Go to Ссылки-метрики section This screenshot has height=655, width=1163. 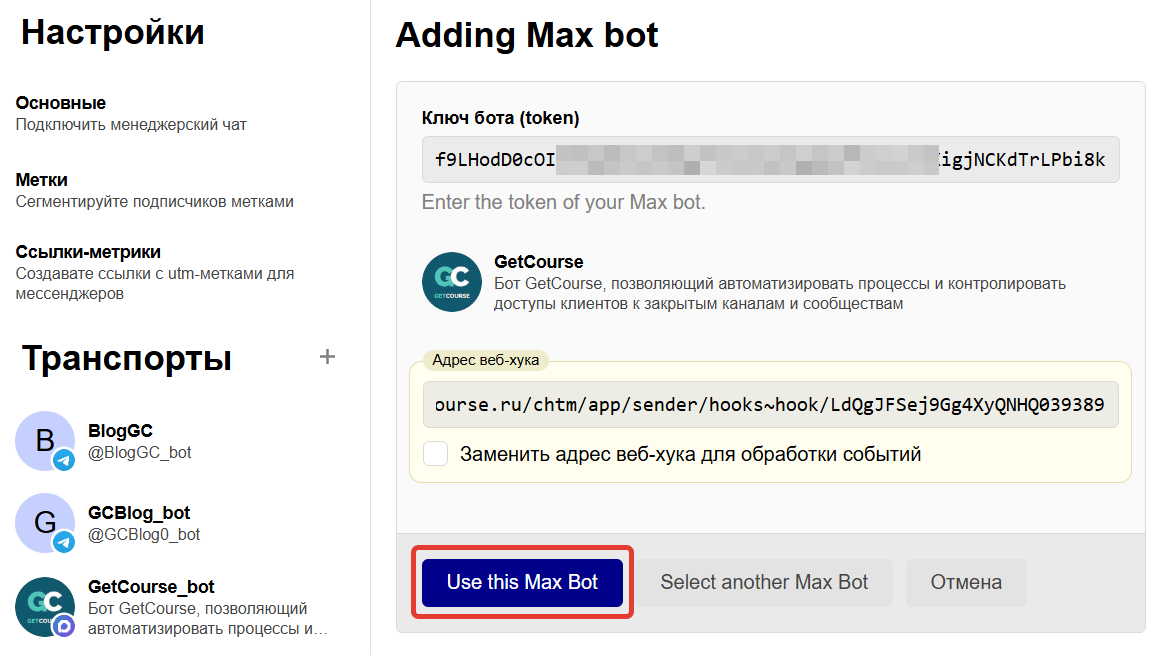[x=88, y=252]
